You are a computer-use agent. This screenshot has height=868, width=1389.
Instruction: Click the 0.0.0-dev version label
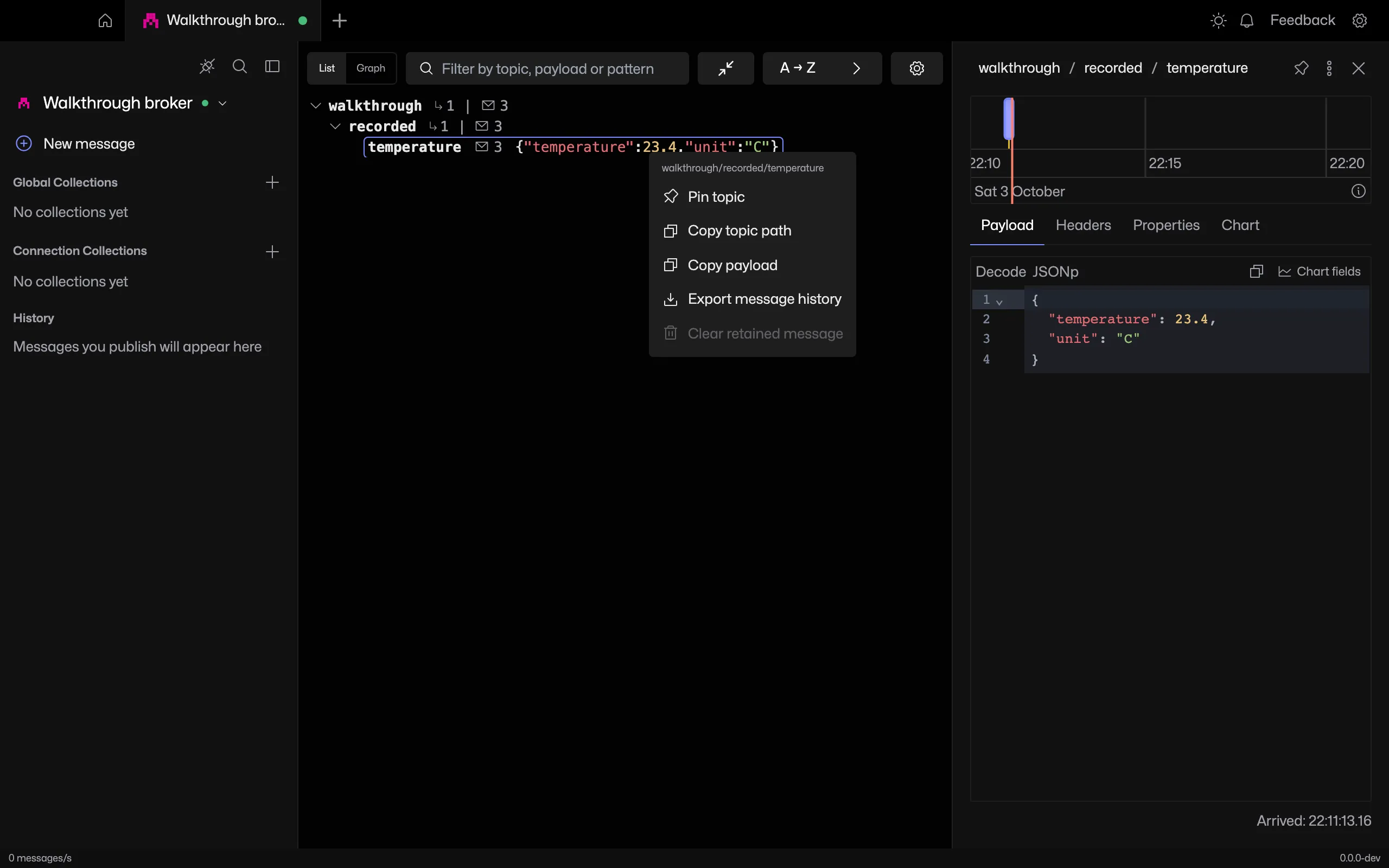[1360, 858]
